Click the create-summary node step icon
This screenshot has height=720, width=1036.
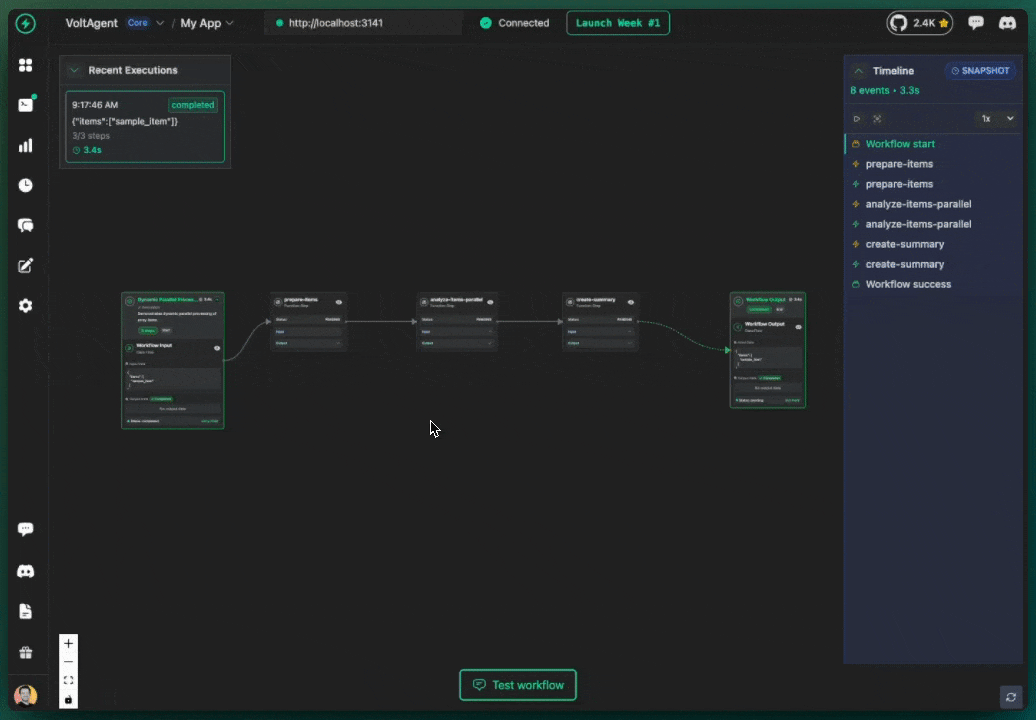click(x=570, y=302)
